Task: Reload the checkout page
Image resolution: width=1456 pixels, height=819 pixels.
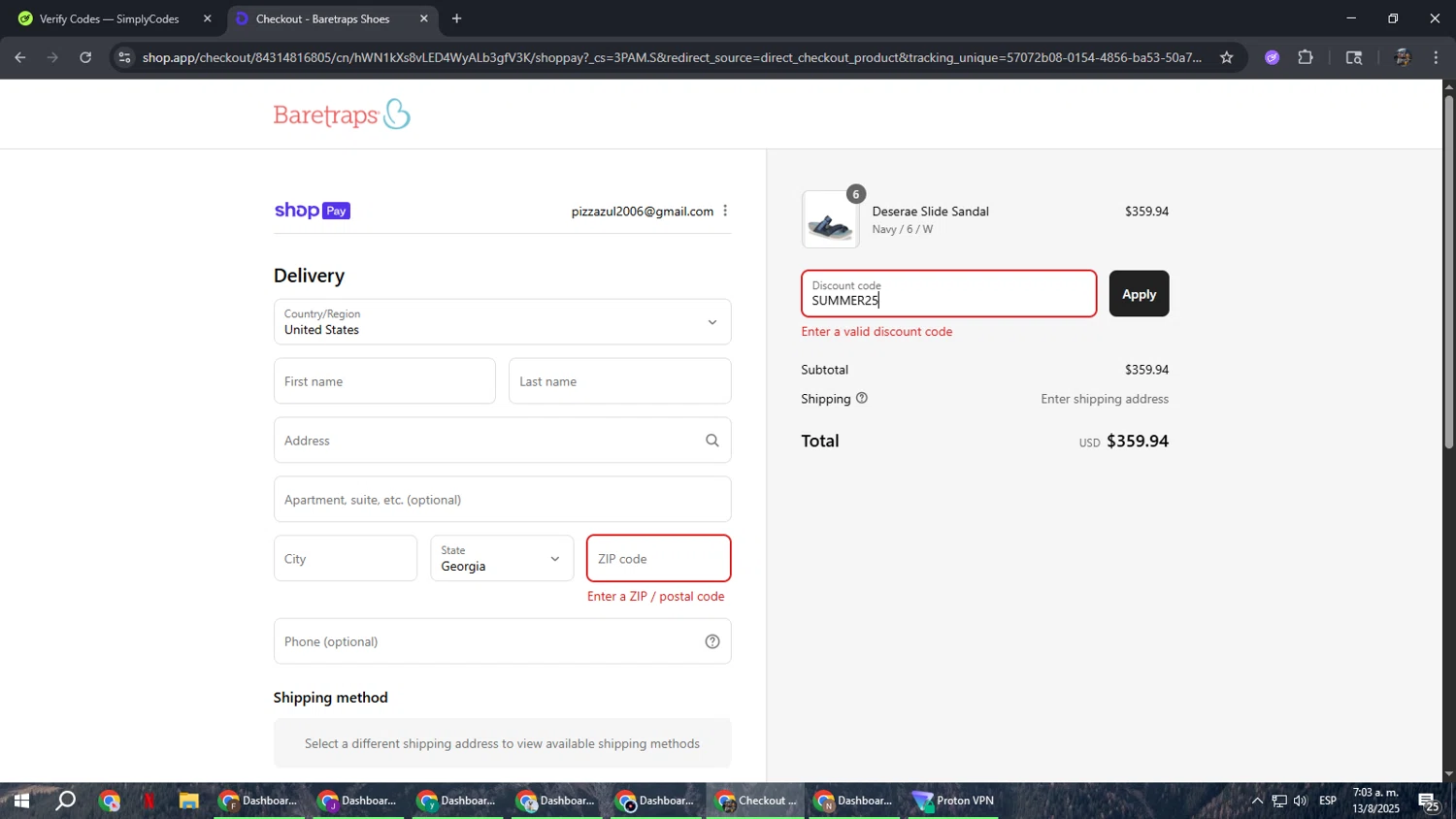Action: click(x=85, y=57)
